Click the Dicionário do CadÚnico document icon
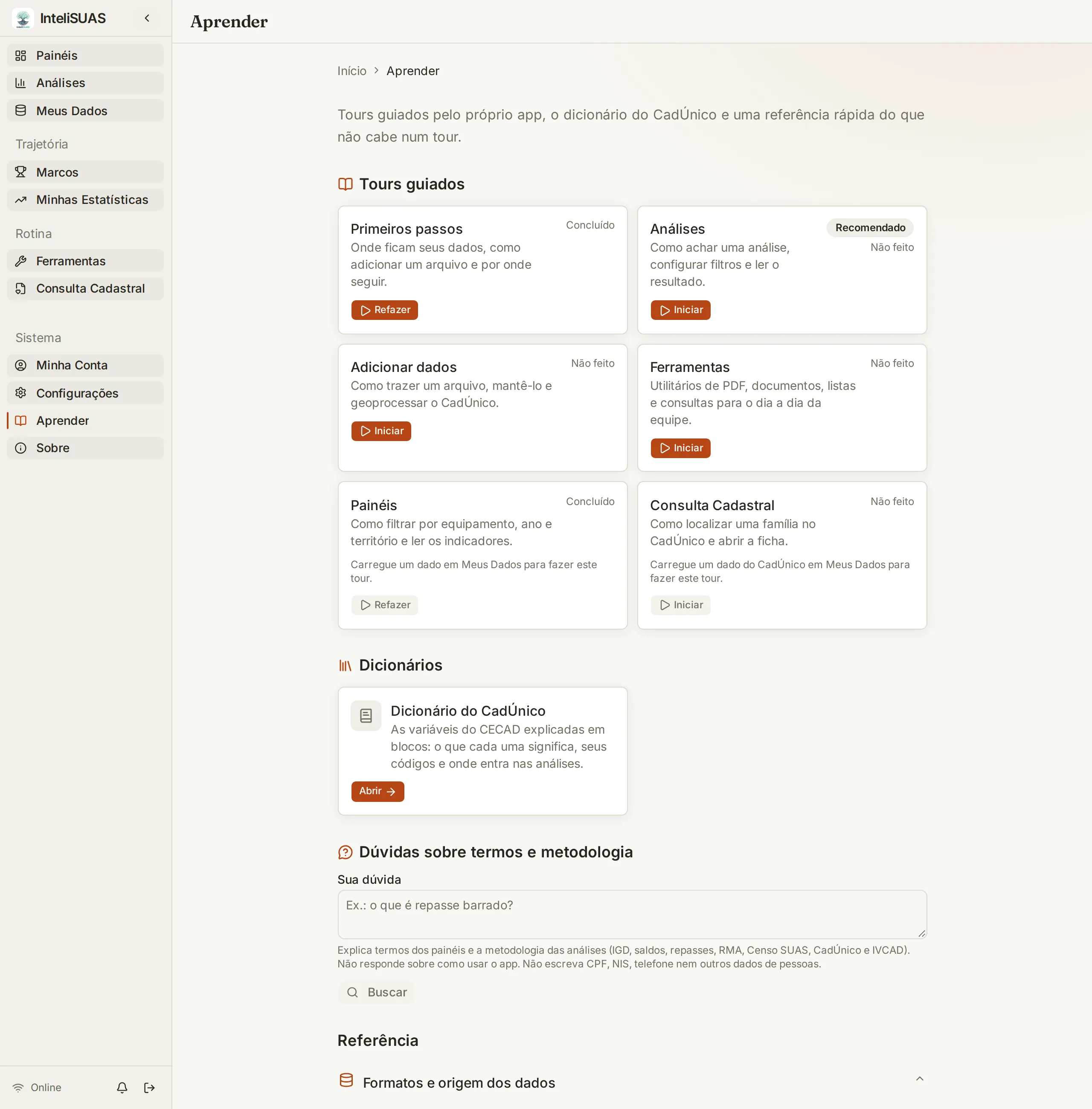The width and height of the screenshot is (1092, 1109). pyautogui.click(x=366, y=715)
